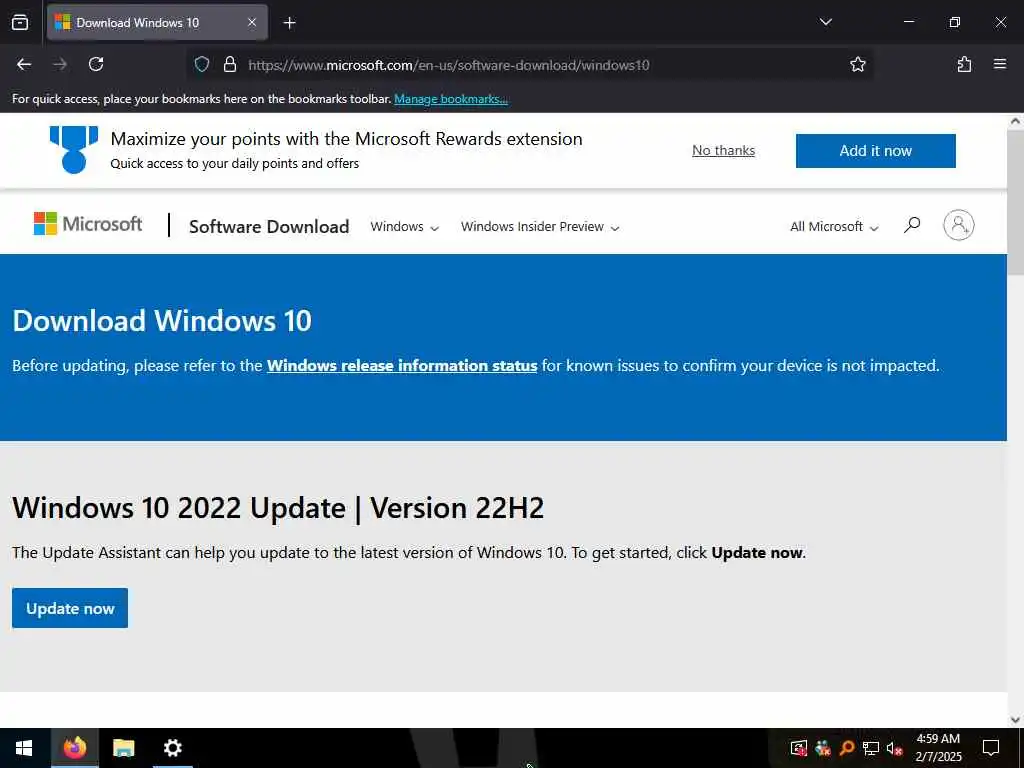Click the Microsoft Rewards medal icon
1024x768 pixels.
[x=74, y=150]
